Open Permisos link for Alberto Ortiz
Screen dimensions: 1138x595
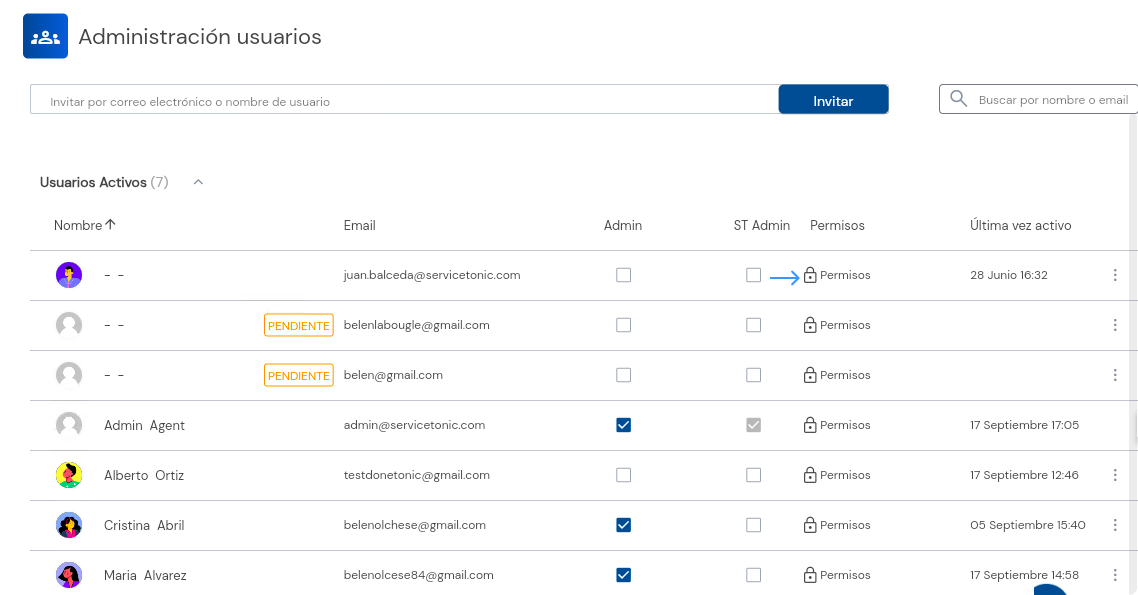pyautogui.click(x=844, y=475)
